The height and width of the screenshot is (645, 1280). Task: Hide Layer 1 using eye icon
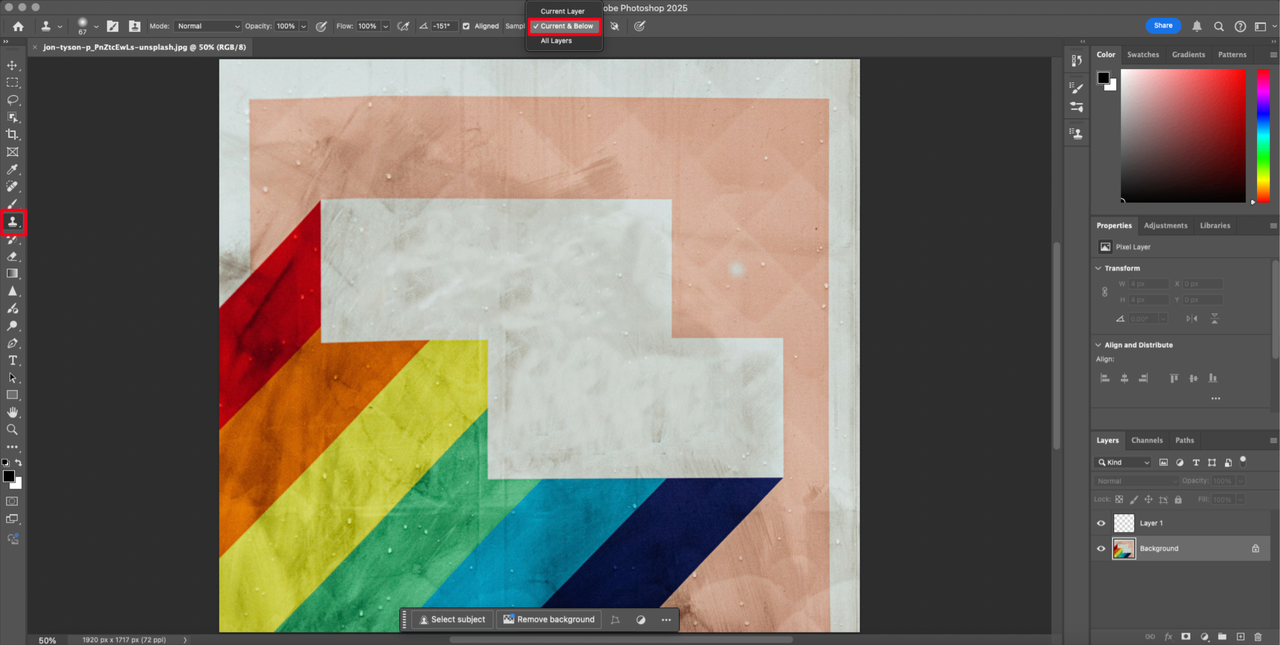(x=1101, y=523)
